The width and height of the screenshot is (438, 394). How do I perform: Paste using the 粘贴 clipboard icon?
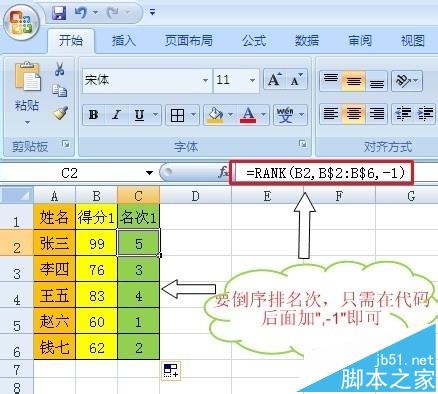pyautogui.click(x=27, y=77)
